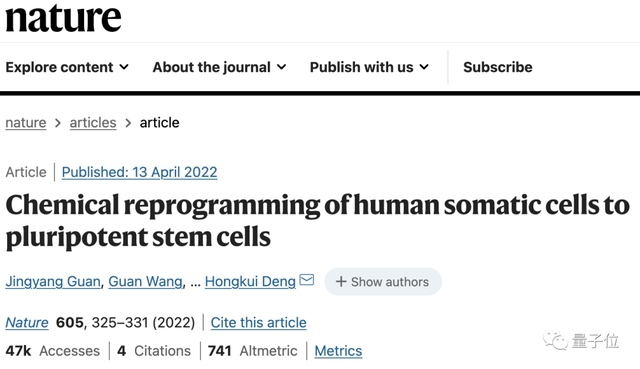Open the About the journal dropdown
This screenshot has width=640, height=369.
point(220,67)
